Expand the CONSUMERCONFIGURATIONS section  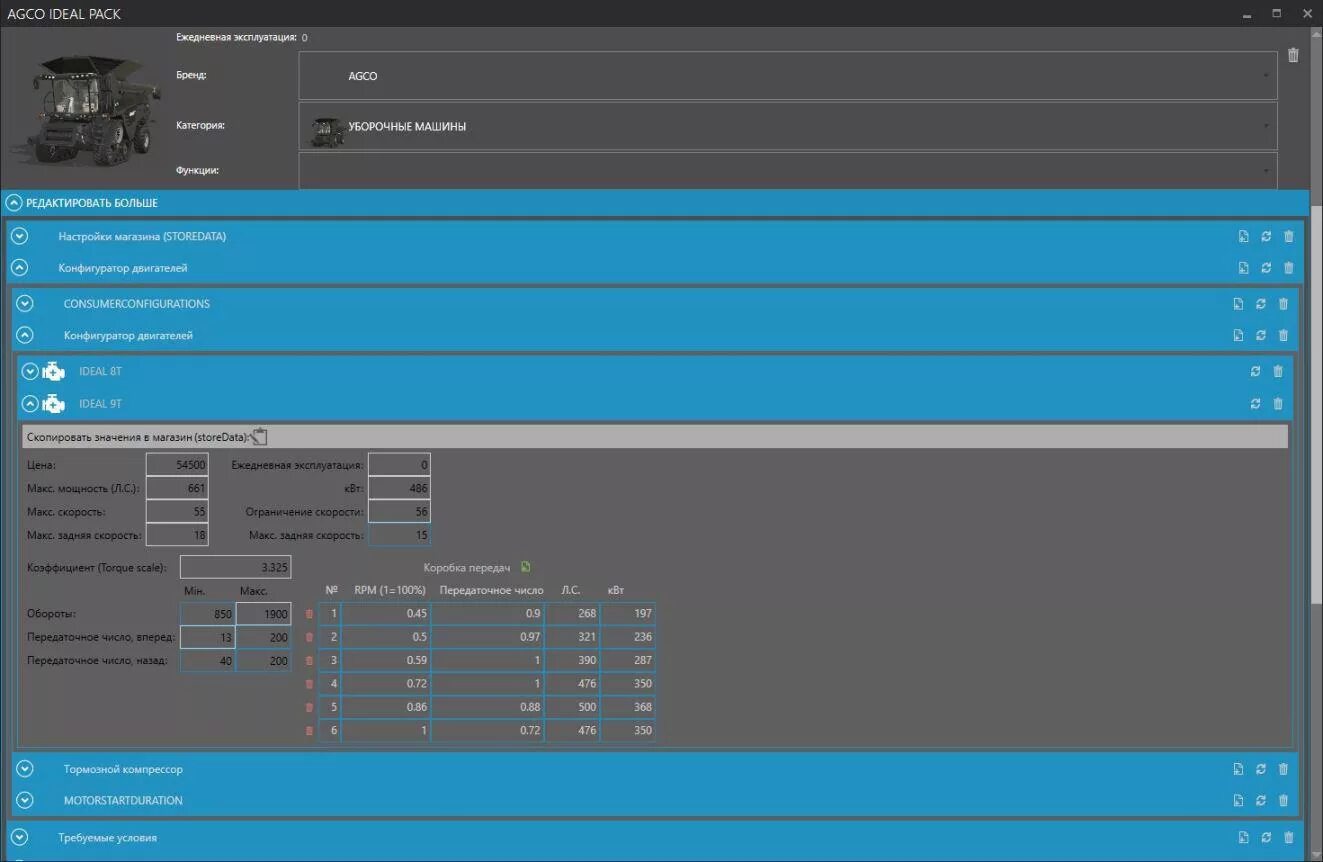[25, 304]
